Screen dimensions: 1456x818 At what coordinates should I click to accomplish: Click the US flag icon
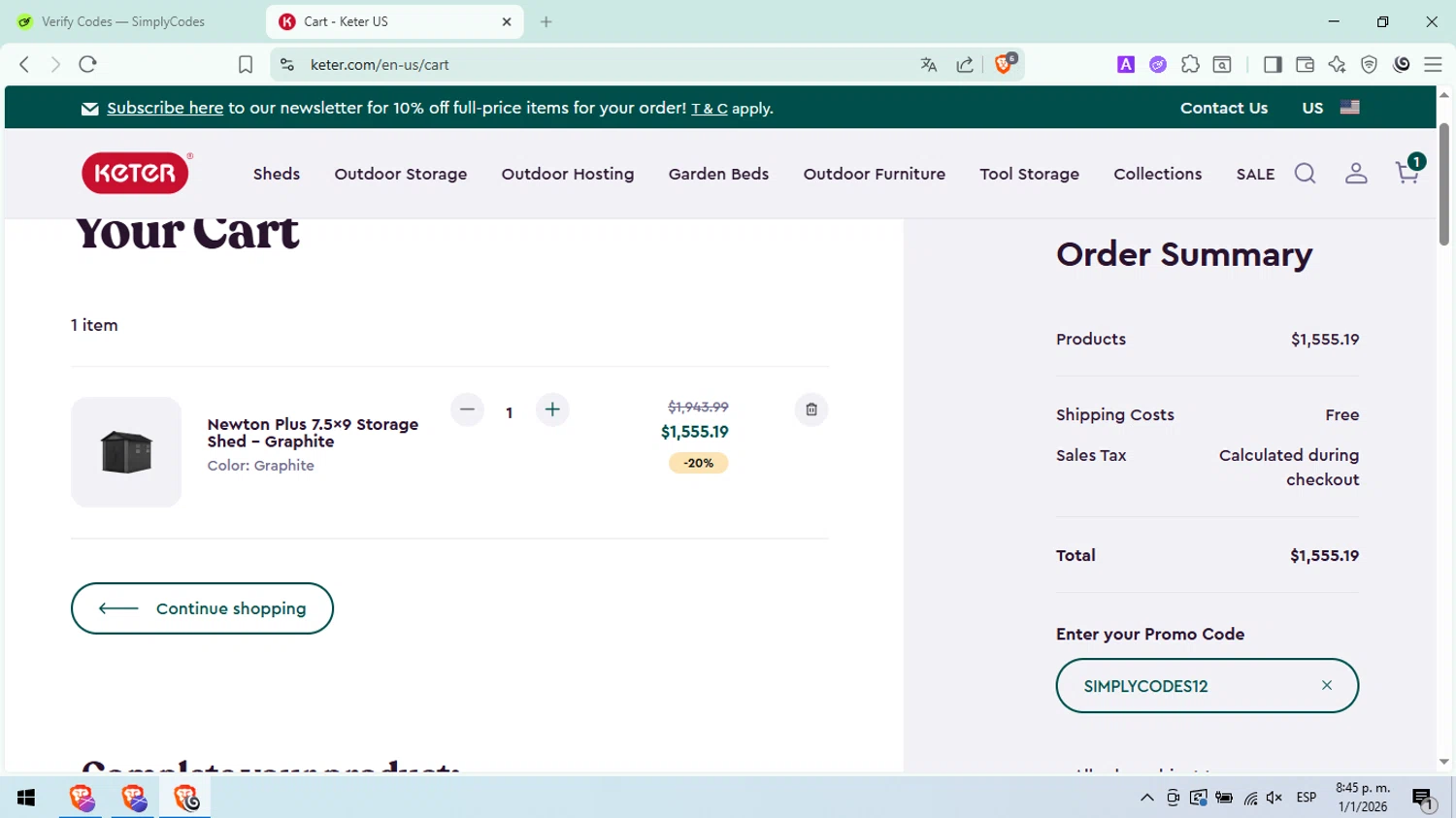tap(1349, 108)
